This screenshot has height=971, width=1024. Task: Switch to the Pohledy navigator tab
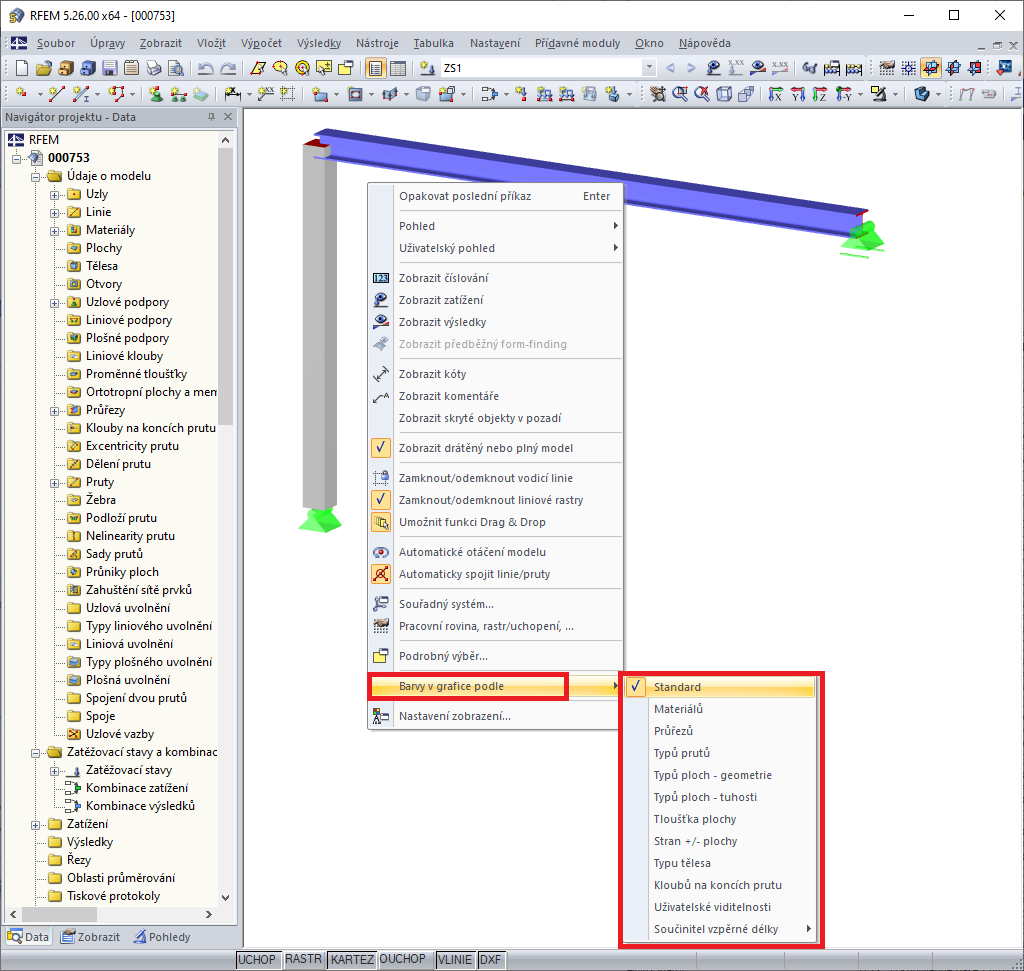click(162, 937)
